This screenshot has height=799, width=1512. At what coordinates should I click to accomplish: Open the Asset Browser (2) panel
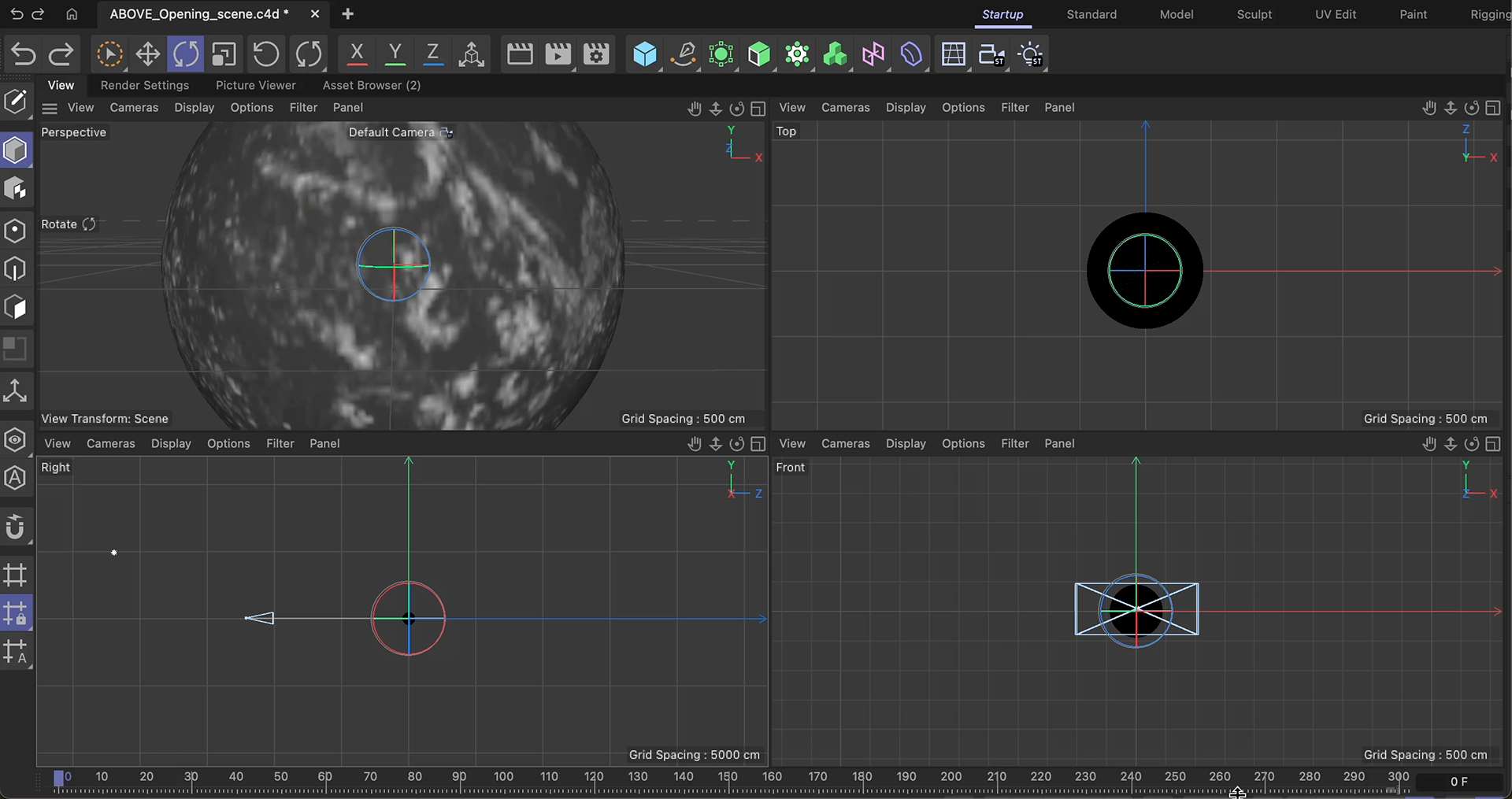tap(370, 85)
